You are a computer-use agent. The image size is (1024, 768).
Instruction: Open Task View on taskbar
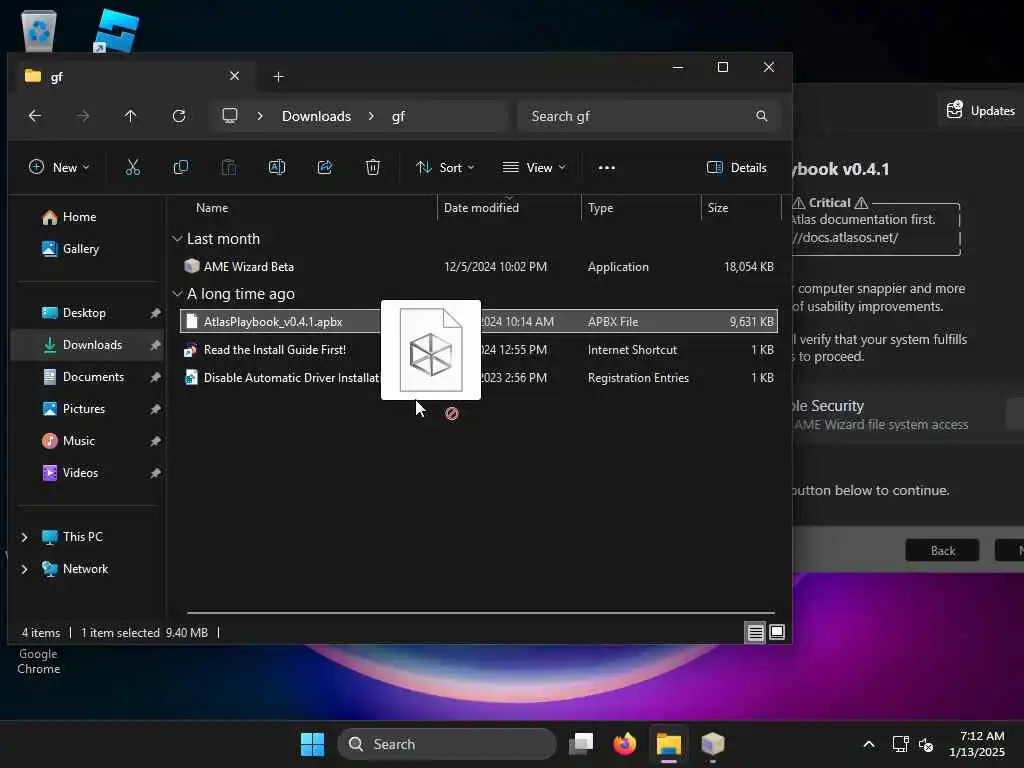pos(581,744)
